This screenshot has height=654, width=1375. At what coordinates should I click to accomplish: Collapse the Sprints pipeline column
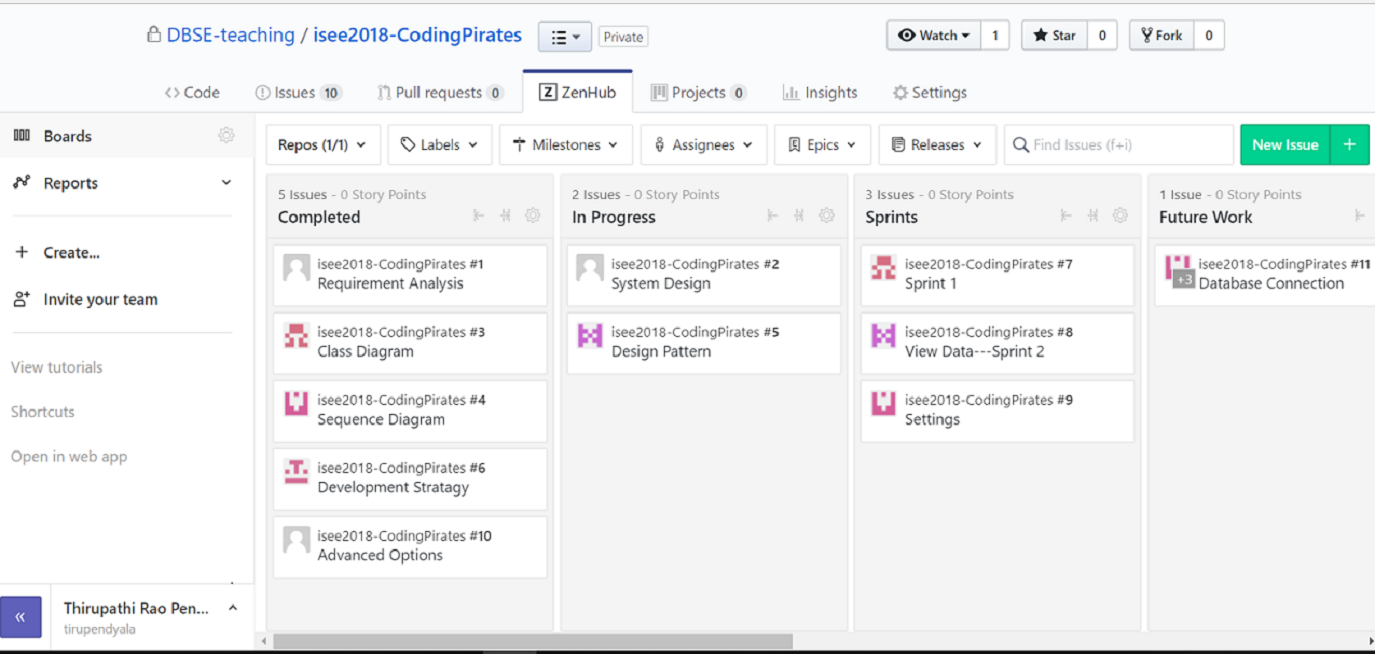[x=1065, y=215]
